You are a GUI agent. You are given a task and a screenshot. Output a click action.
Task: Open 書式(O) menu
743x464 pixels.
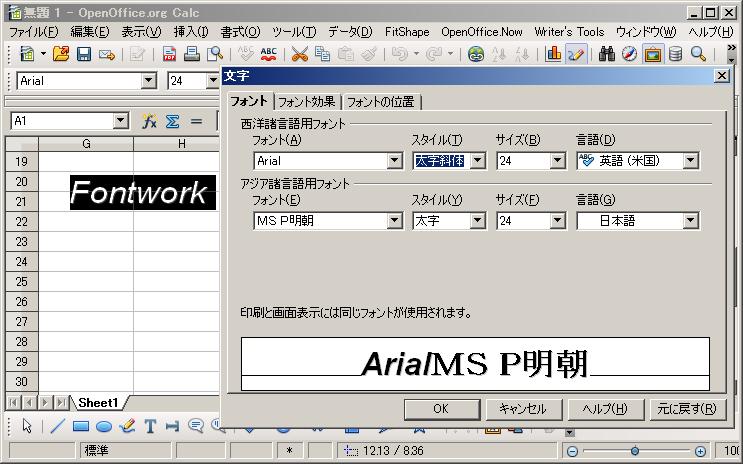coord(240,32)
